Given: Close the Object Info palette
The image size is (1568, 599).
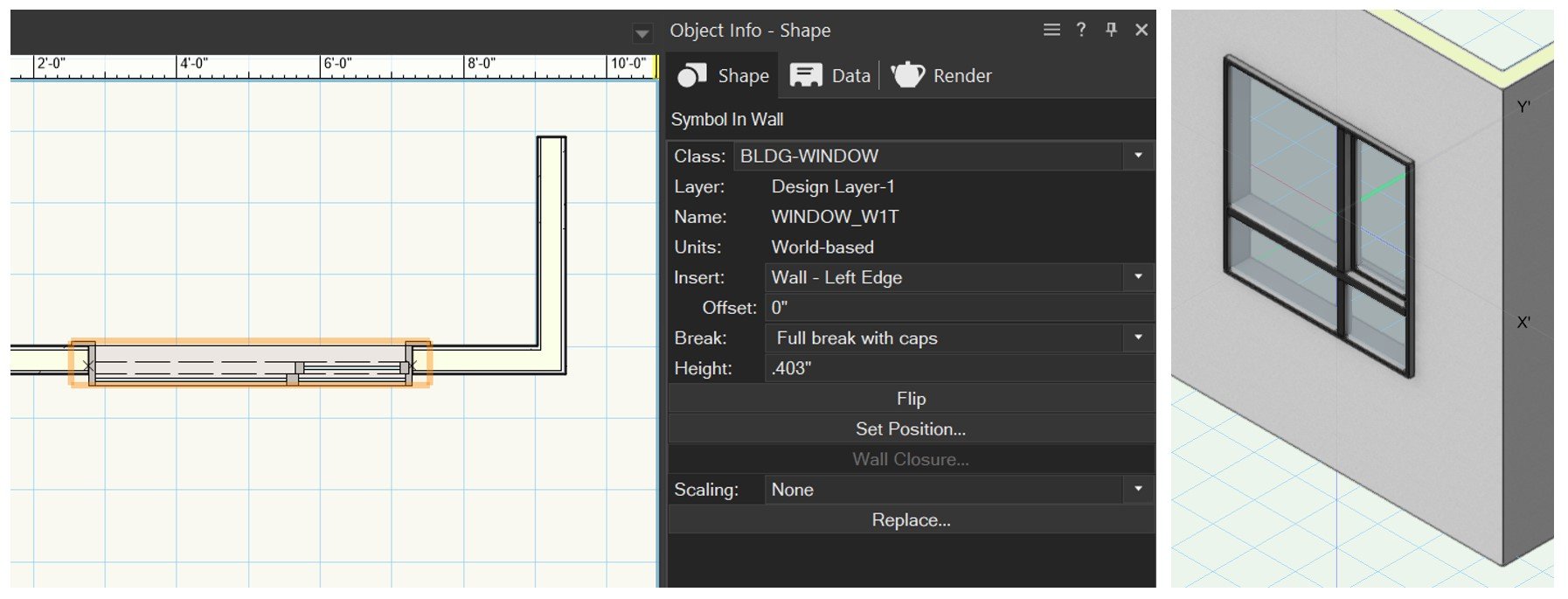Looking at the screenshot, I should (1141, 30).
